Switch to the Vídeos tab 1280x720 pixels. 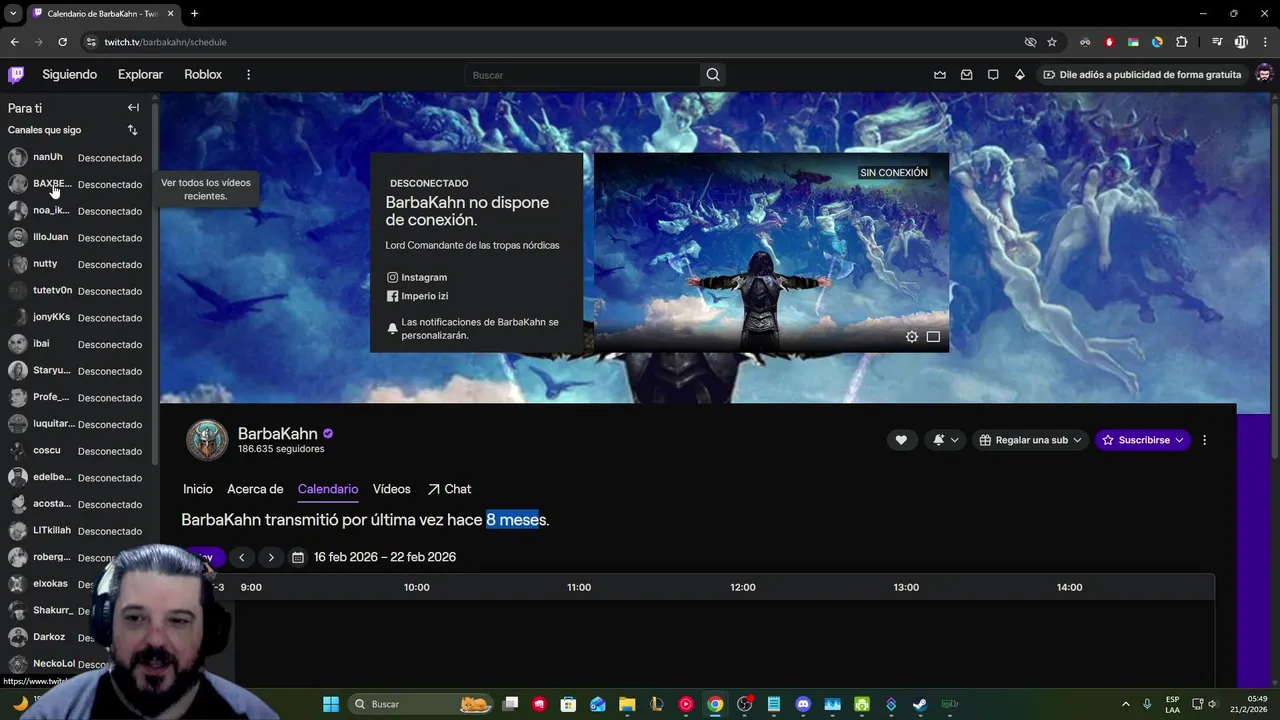[x=392, y=489]
